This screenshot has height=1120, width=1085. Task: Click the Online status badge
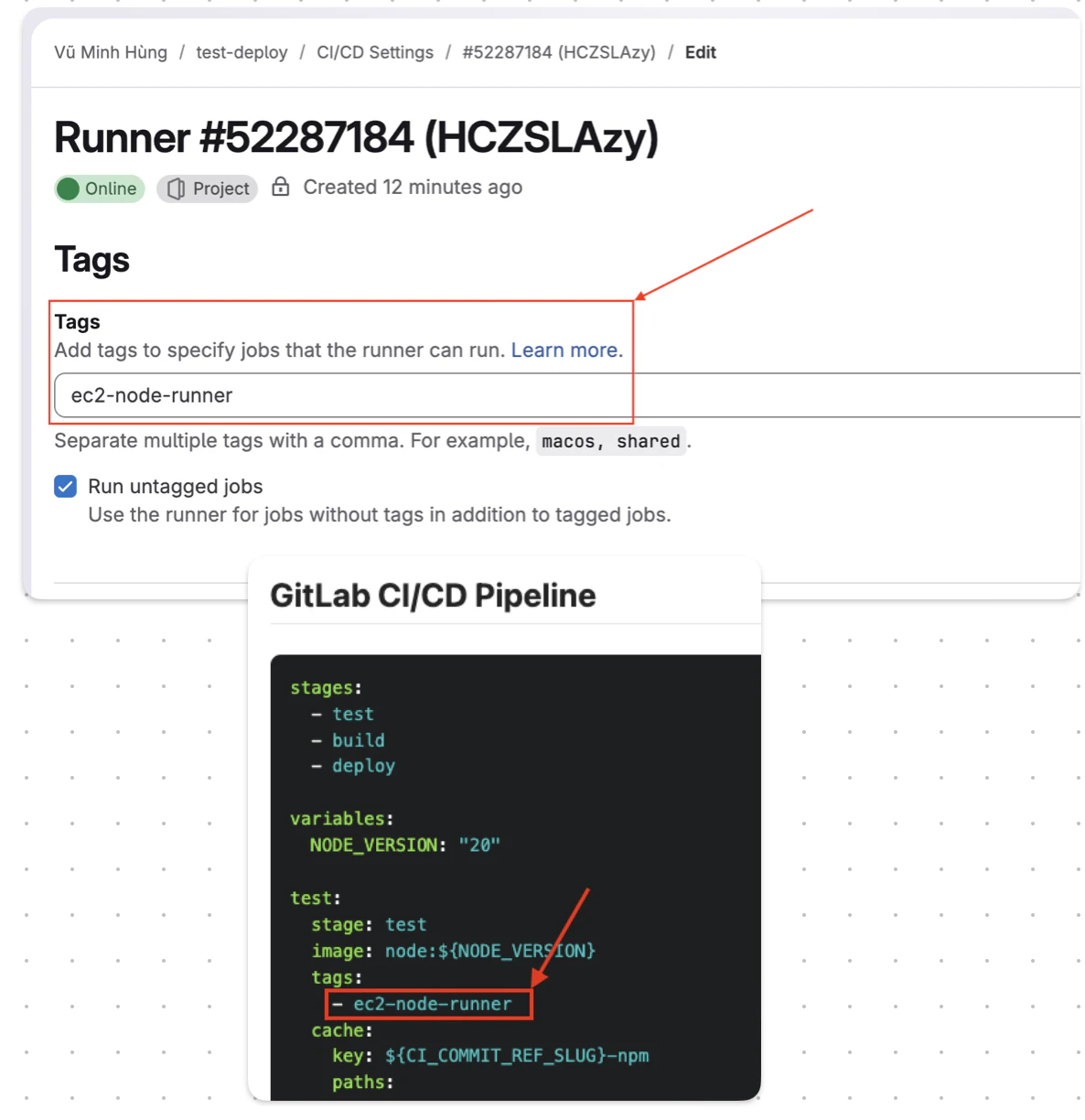click(x=100, y=188)
